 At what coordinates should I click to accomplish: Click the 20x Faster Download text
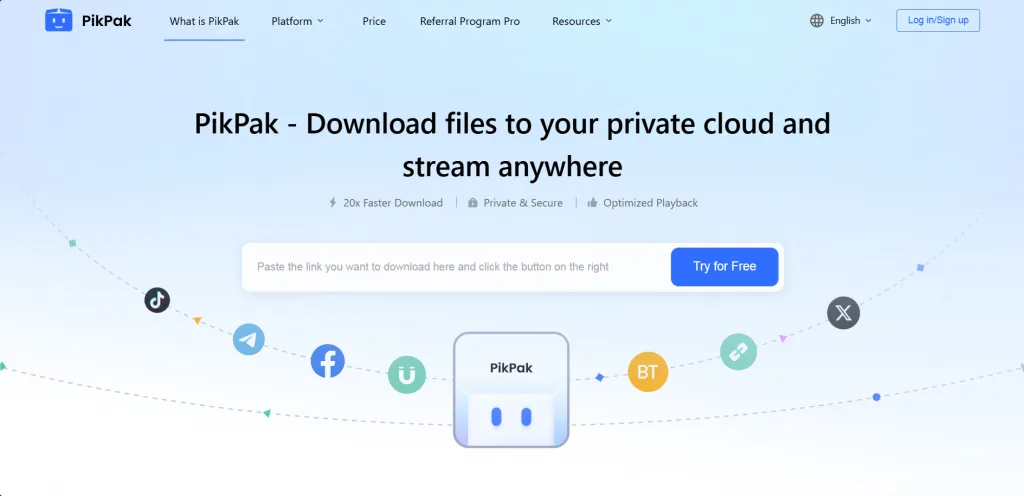point(393,203)
